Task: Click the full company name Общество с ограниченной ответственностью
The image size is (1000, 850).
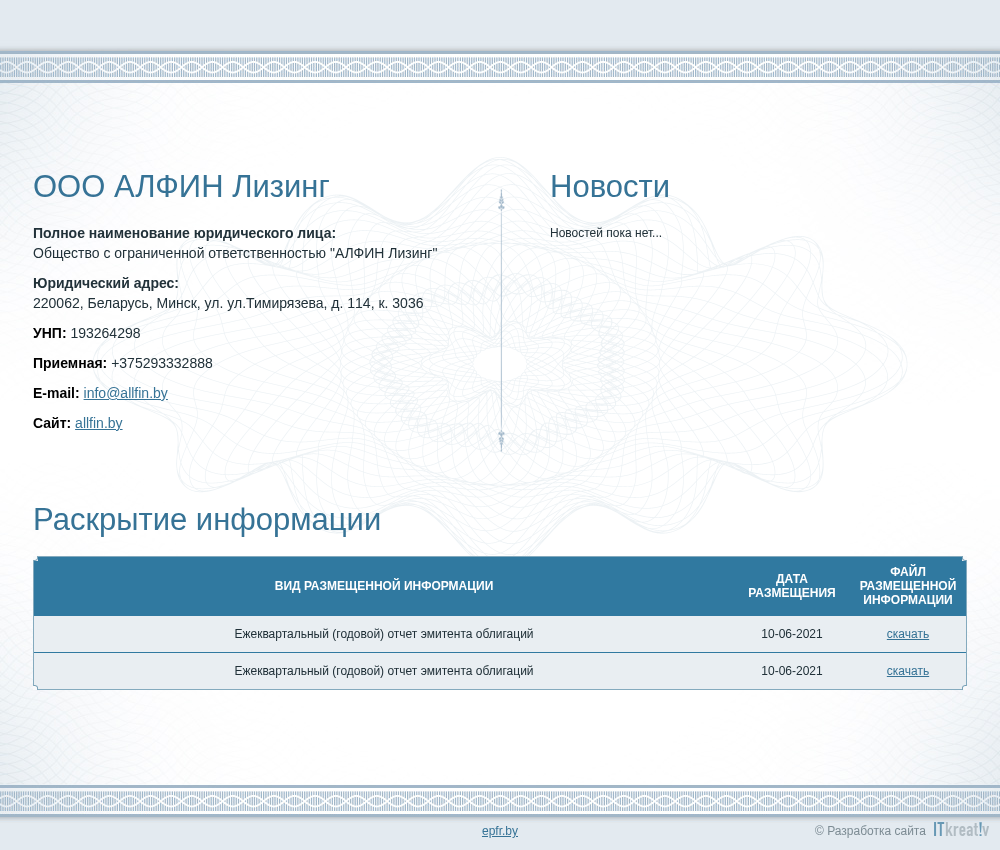Action: click(x=235, y=253)
